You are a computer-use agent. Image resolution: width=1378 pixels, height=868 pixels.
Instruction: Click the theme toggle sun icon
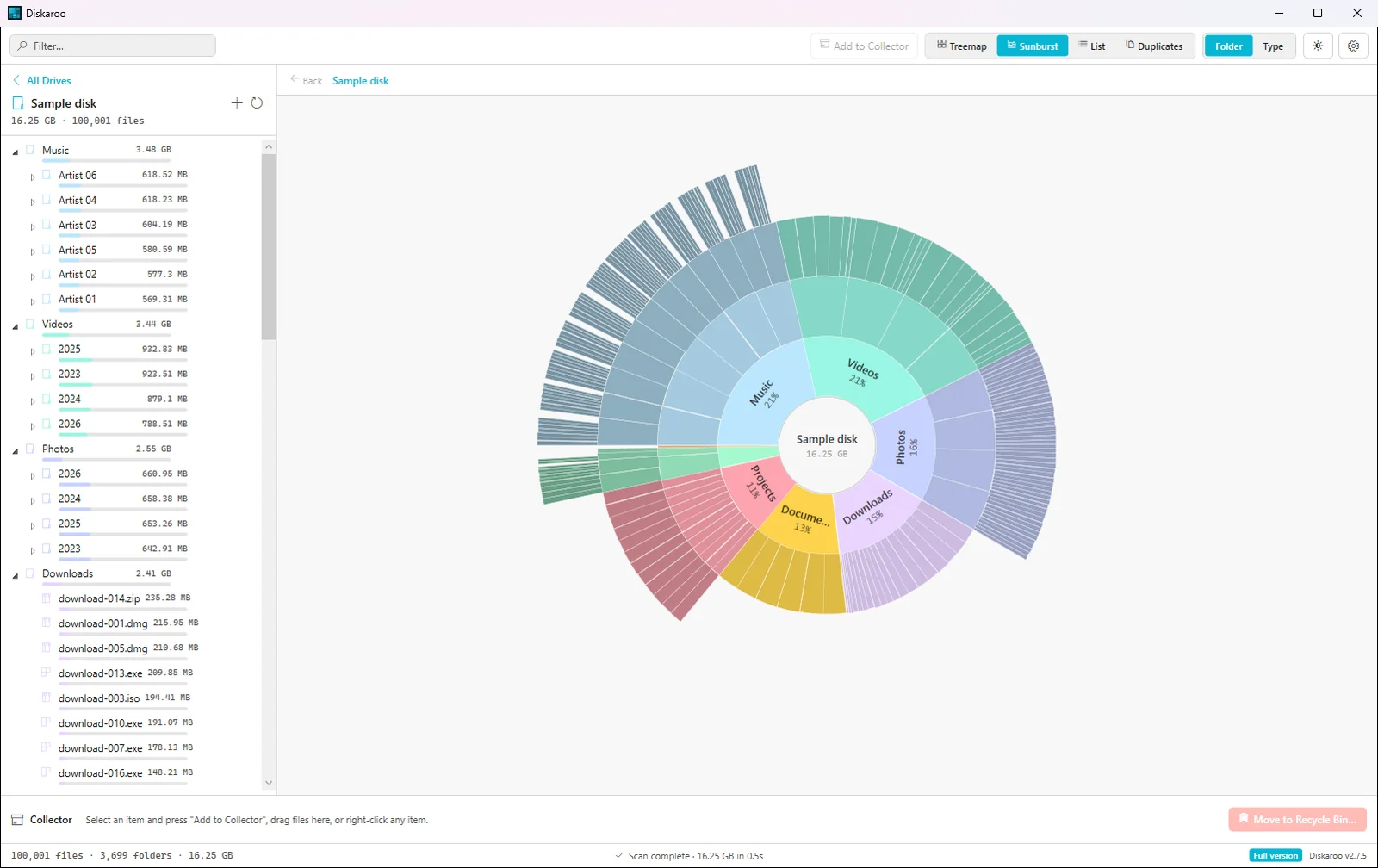(1318, 46)
